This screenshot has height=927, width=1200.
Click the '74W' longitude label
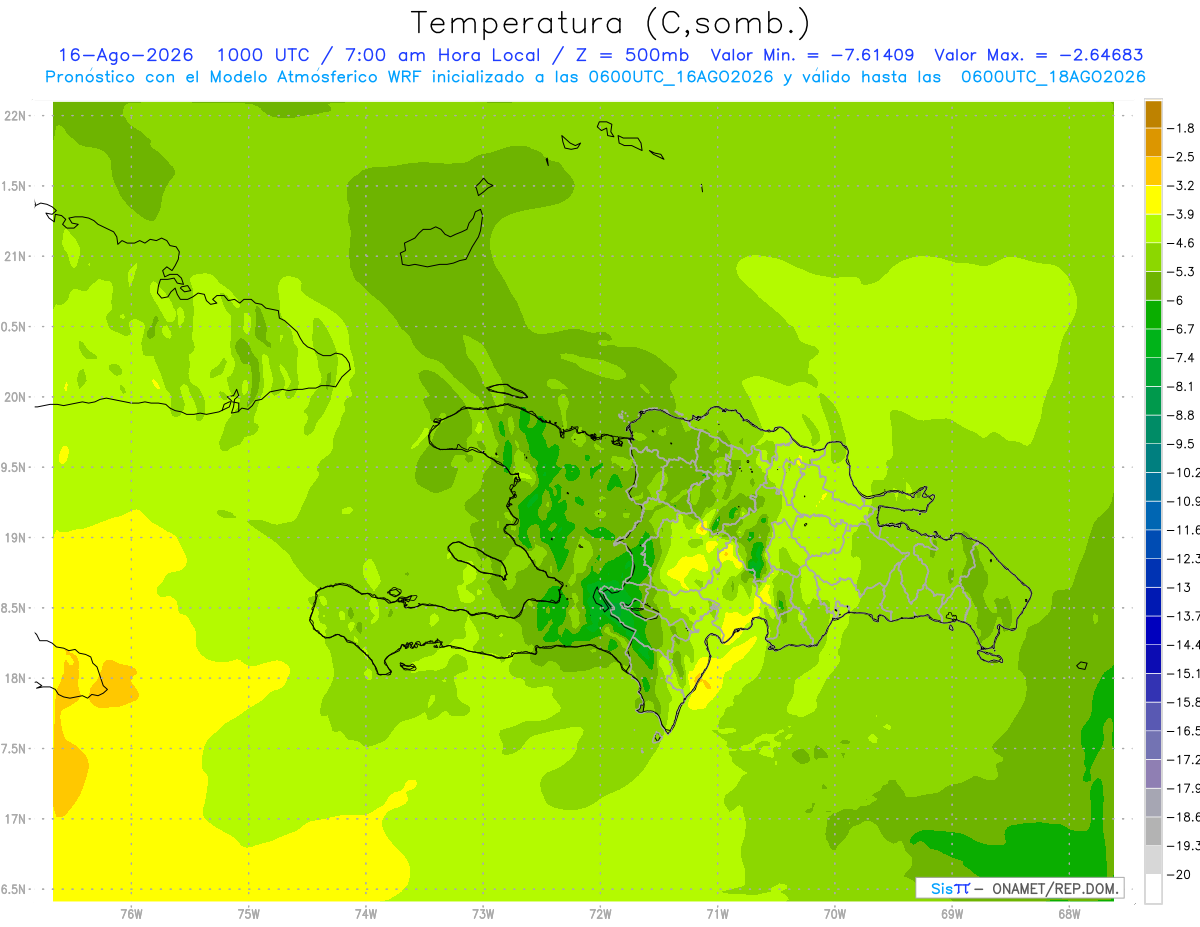click(x=366, y=914)
